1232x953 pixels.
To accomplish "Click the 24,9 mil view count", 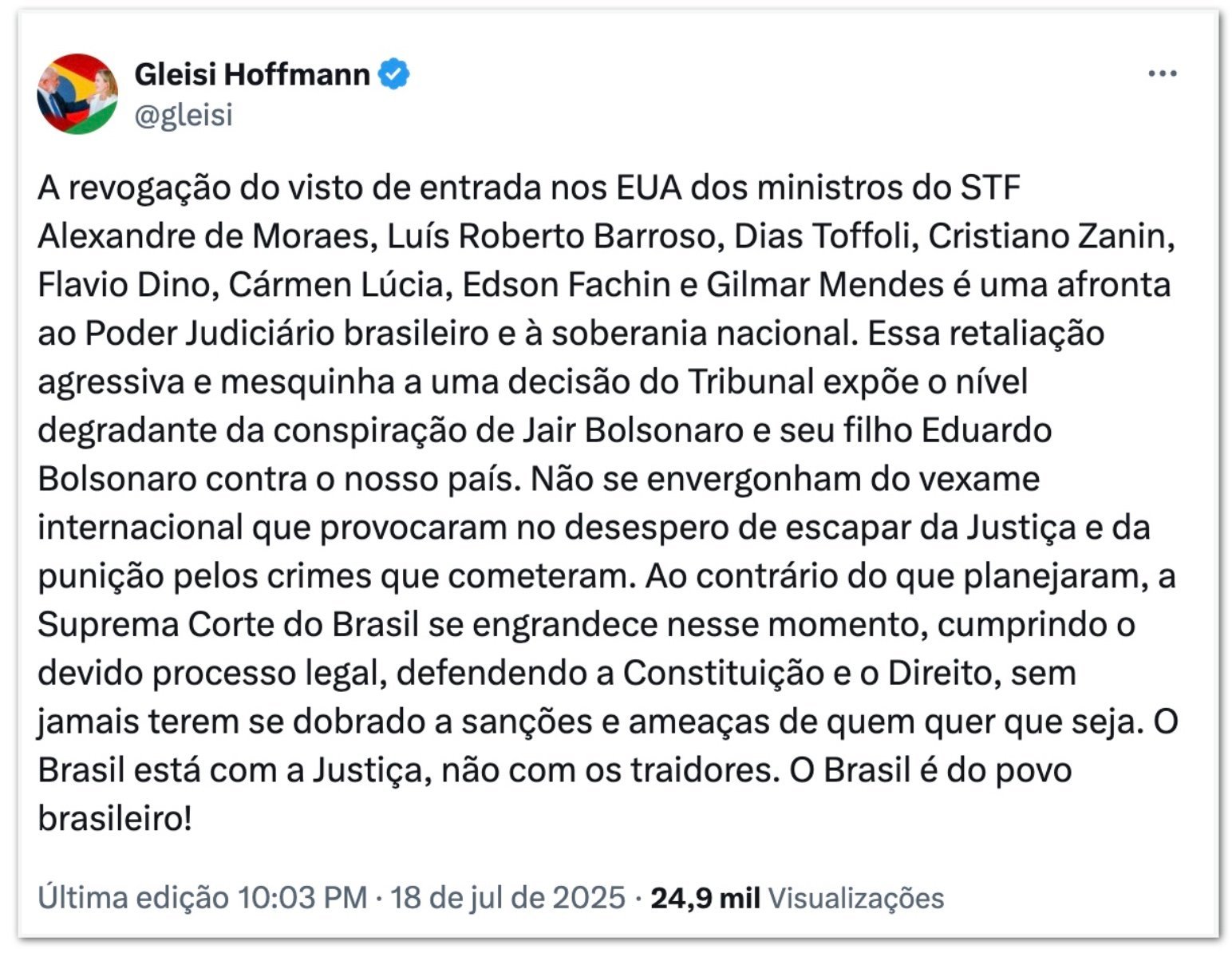I will [x=705, y=898].
